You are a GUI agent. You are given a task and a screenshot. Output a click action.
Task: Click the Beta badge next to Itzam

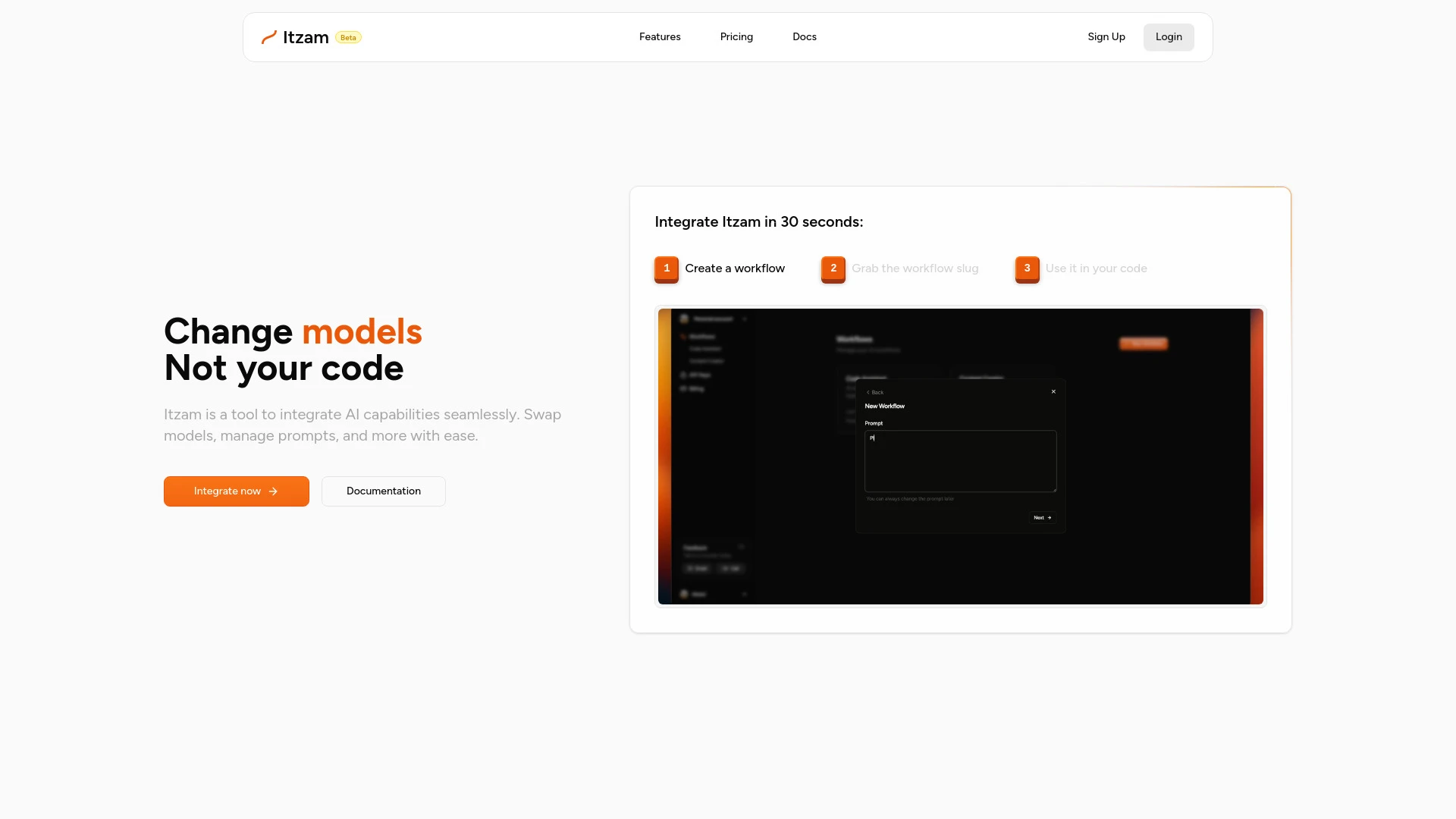point(348,37)
